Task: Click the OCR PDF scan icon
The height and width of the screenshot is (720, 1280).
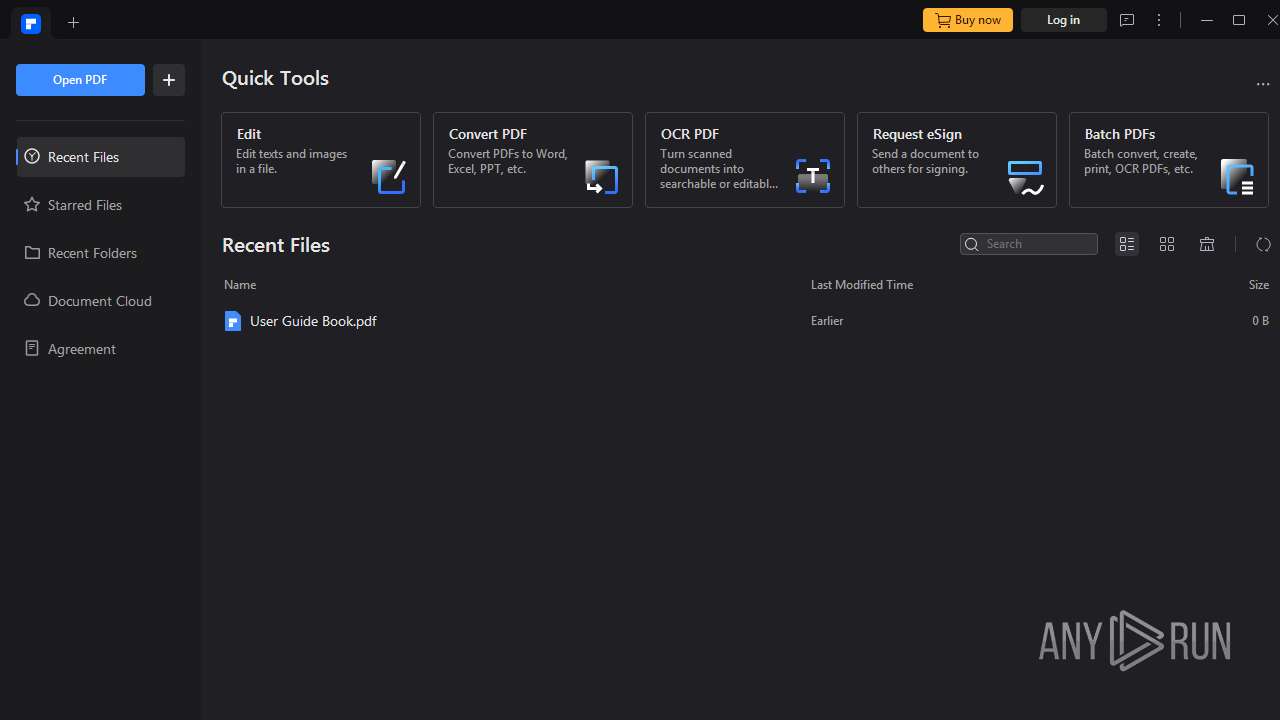Action: point(813,176)
